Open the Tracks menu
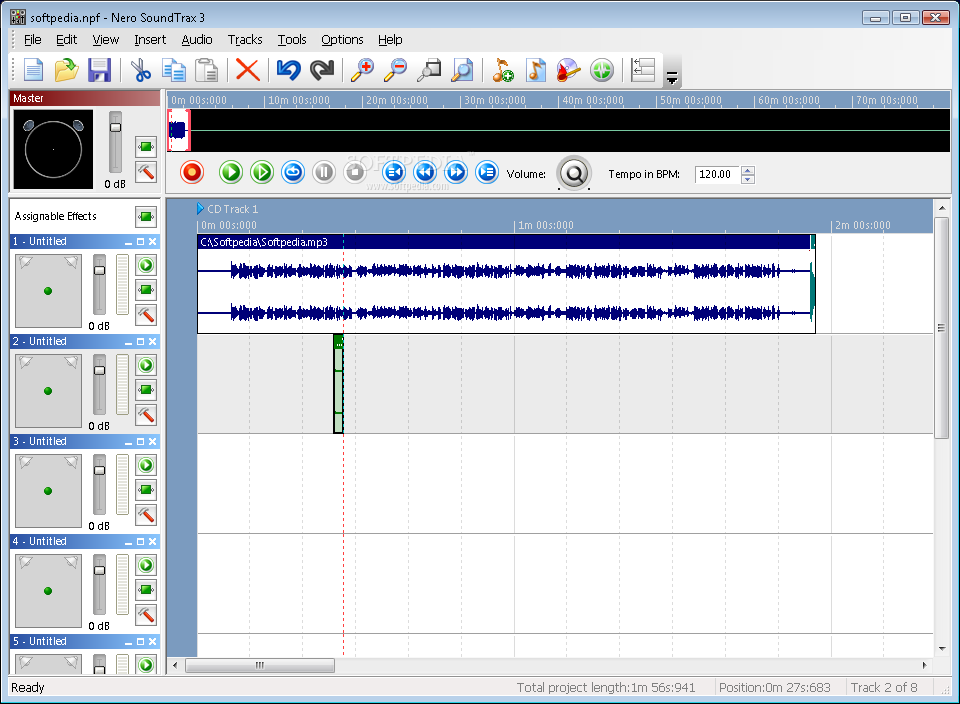Image resolution: width=960 pixels, height=704 pixels. click(x=245, y=40)
